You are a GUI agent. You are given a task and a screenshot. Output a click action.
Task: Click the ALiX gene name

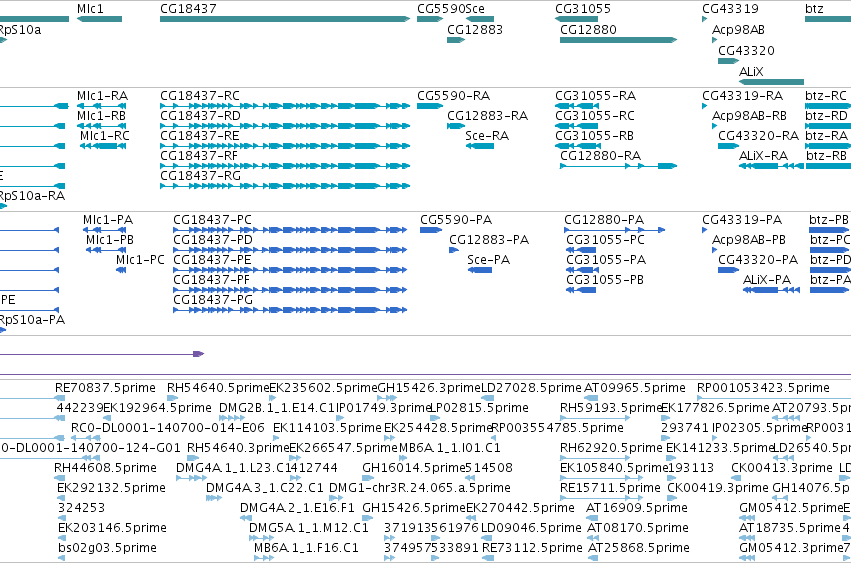[751, 71]
